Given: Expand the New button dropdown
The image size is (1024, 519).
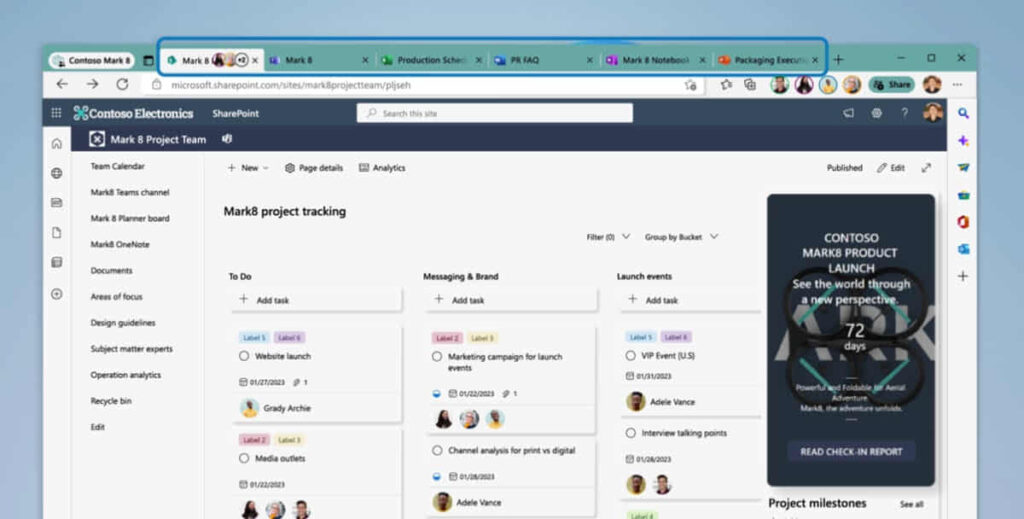Looking at the screenshot, I should (248, 168).
